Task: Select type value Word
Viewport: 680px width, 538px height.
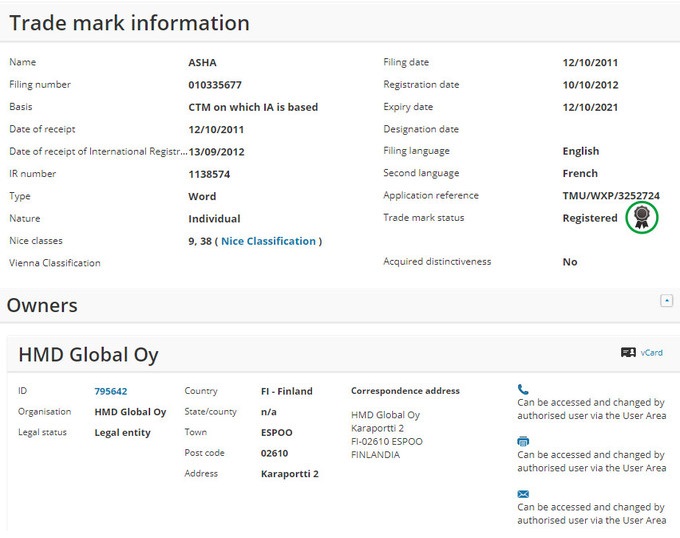Action: [202, 196]
